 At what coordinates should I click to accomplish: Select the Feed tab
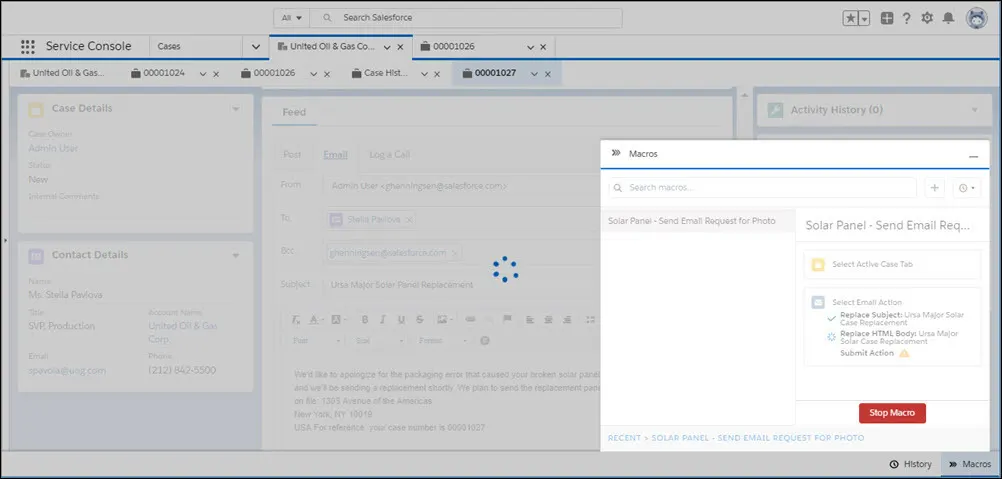pyautogui.click(x=294, y=112)
